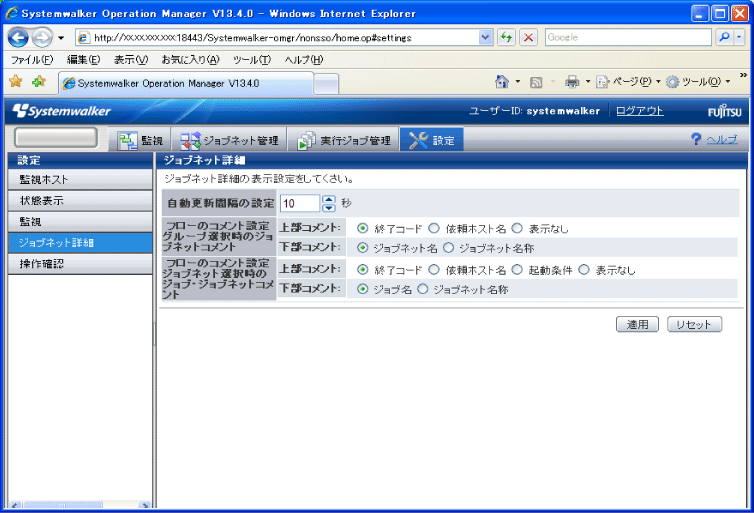754x513 pixels.
Task: Open a new blank browser tab
Action: (326, 84)
